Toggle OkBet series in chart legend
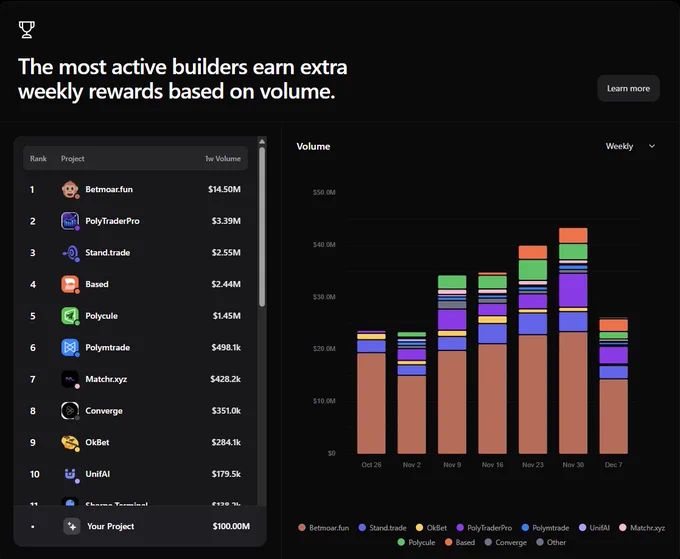 click(431, 528)
